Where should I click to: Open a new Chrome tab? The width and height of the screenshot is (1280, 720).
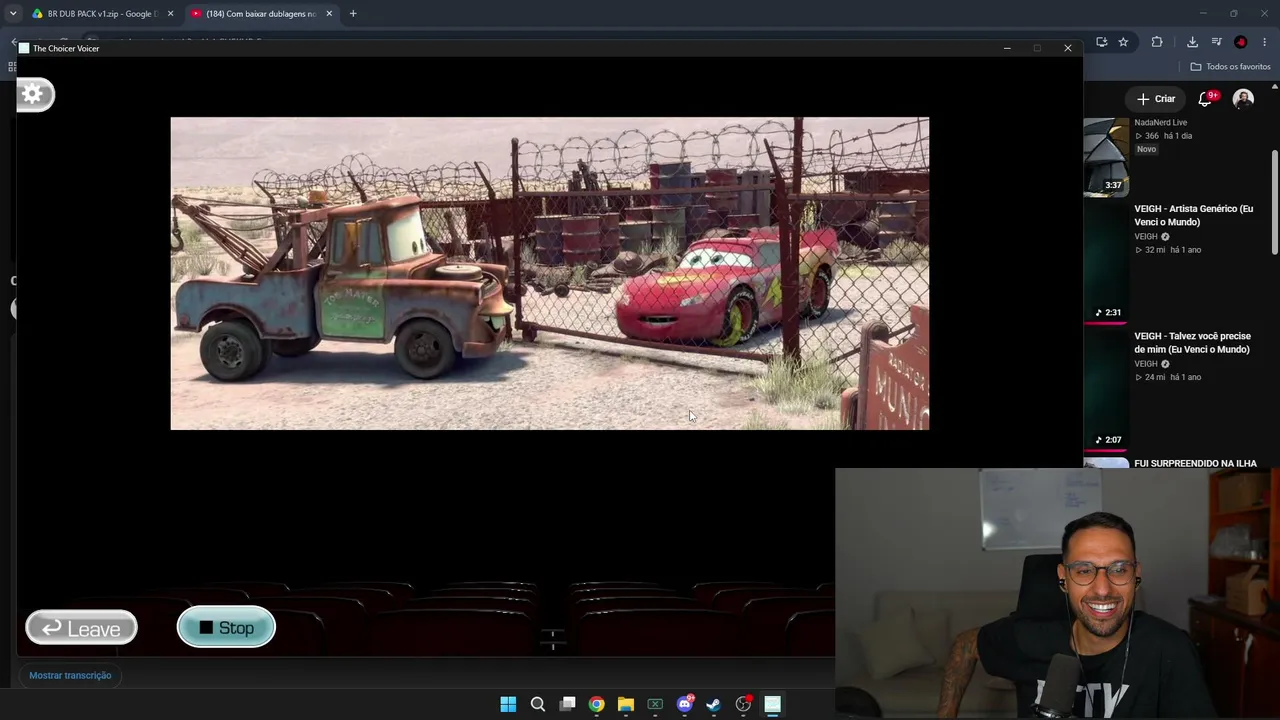353,14
